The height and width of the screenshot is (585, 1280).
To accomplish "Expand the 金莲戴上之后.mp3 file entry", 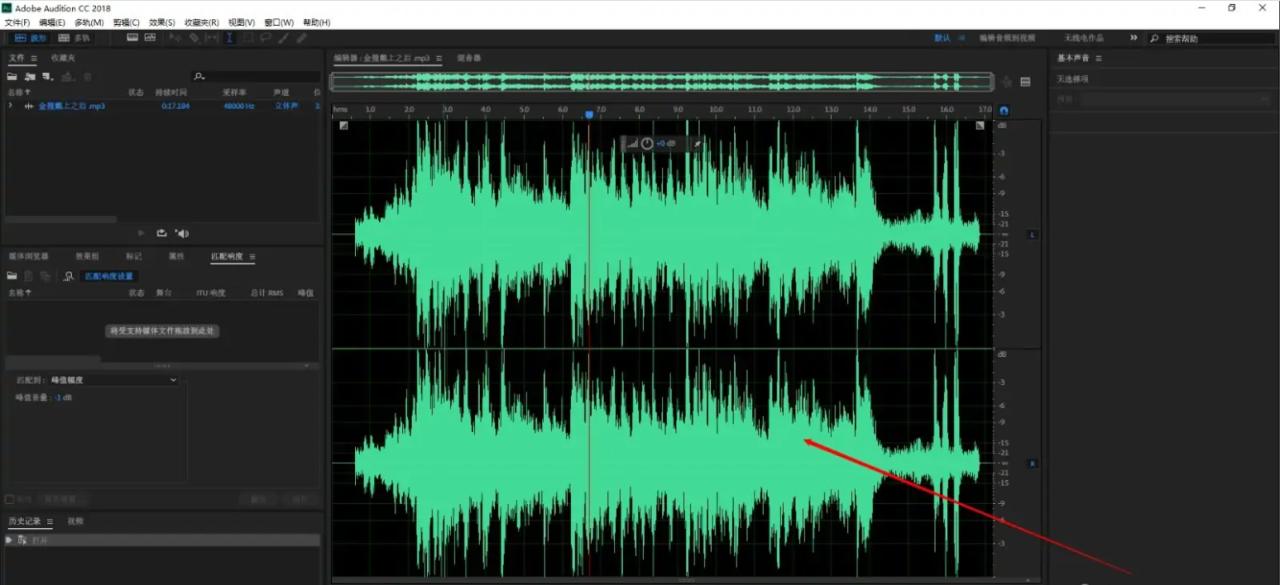I will pyautogui.click(x=10, y=105).
